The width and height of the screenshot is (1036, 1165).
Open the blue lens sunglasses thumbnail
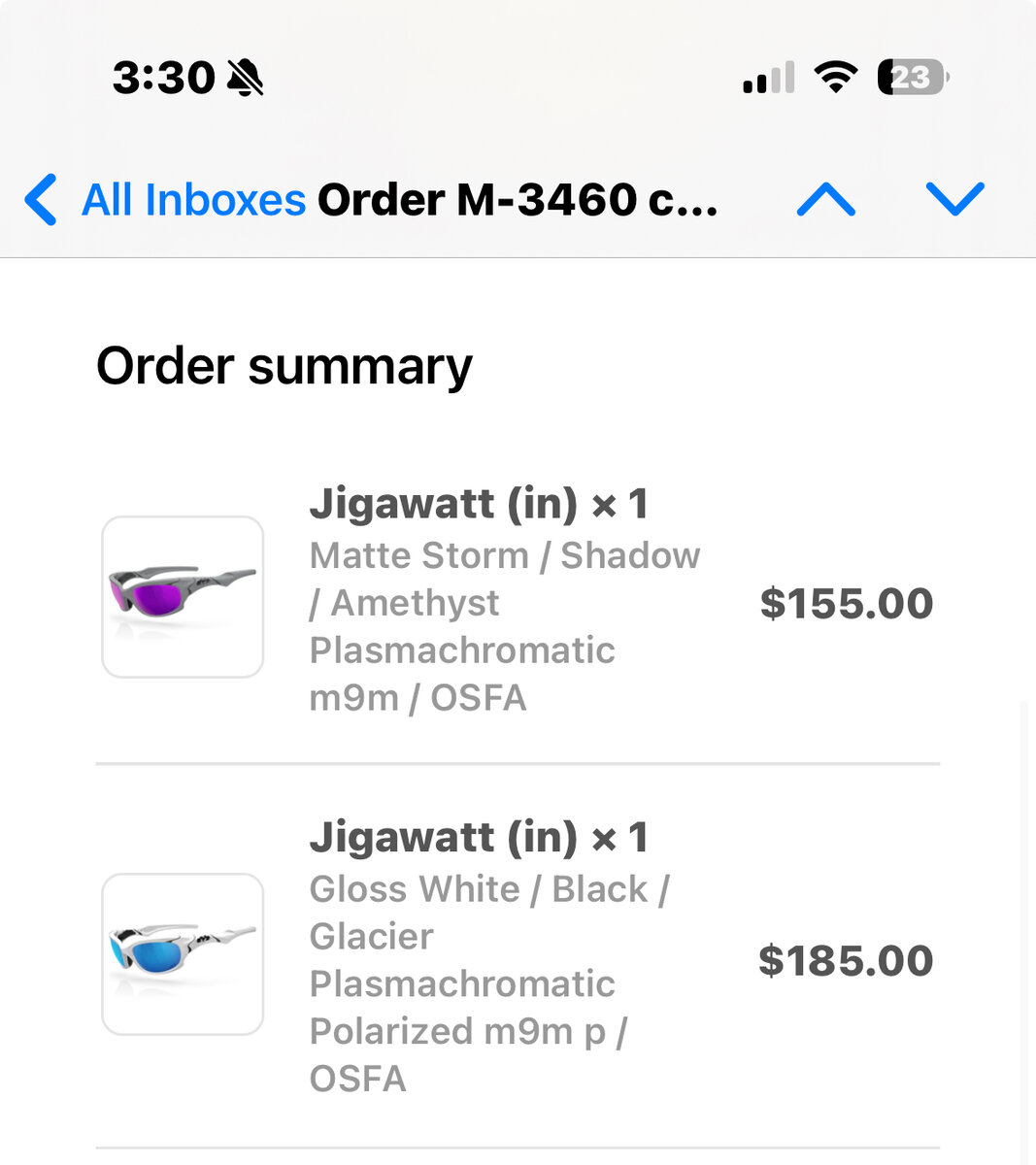coord(183,954)
